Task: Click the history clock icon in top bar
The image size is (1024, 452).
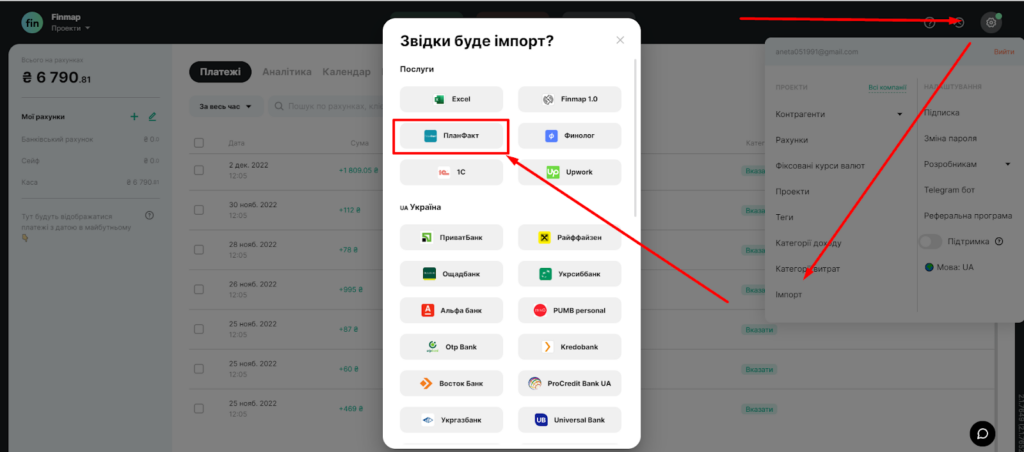Action: tap(959, 23)
